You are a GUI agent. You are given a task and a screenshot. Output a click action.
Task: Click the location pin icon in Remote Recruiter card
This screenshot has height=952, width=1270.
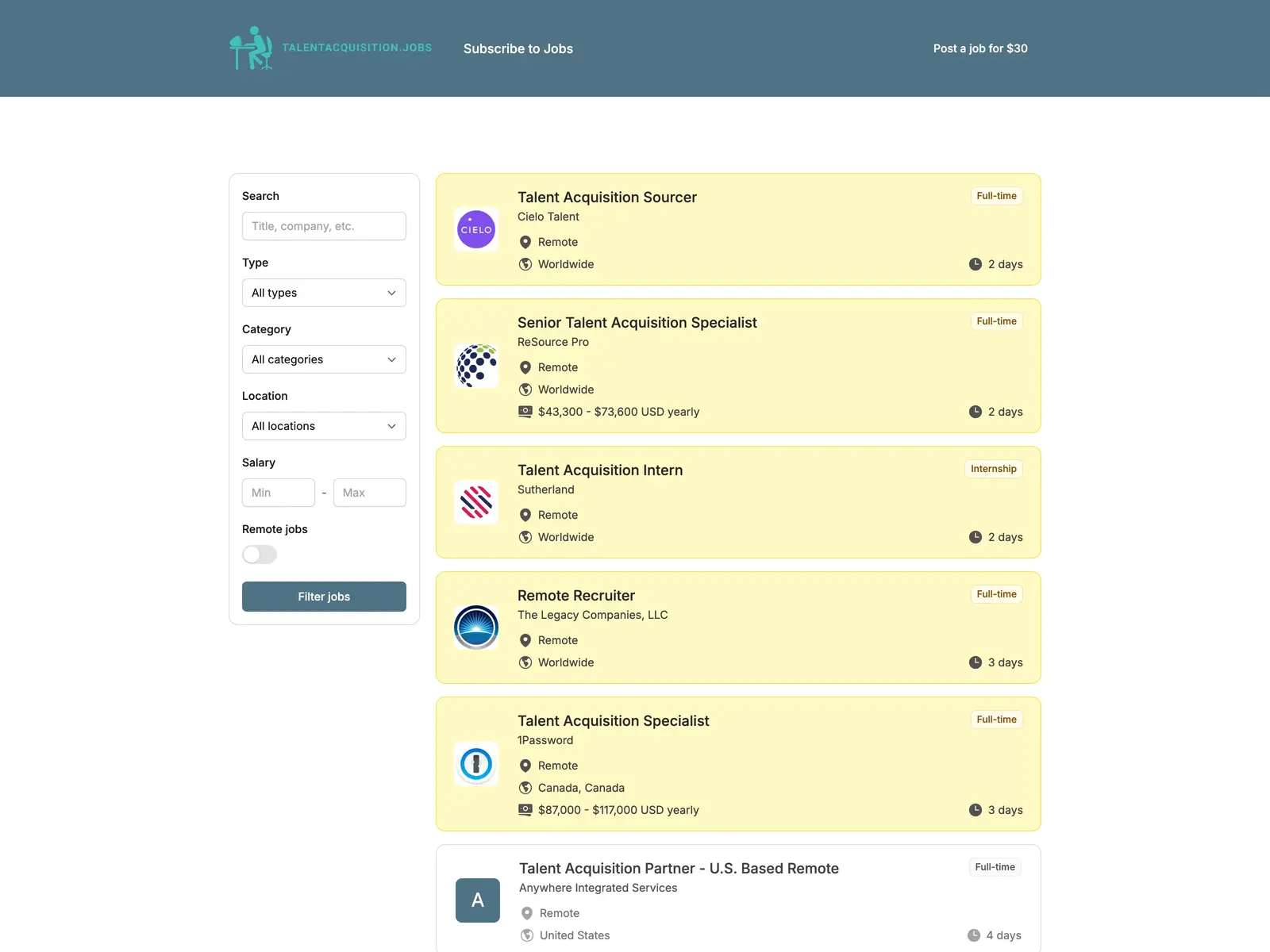[525, 640]
